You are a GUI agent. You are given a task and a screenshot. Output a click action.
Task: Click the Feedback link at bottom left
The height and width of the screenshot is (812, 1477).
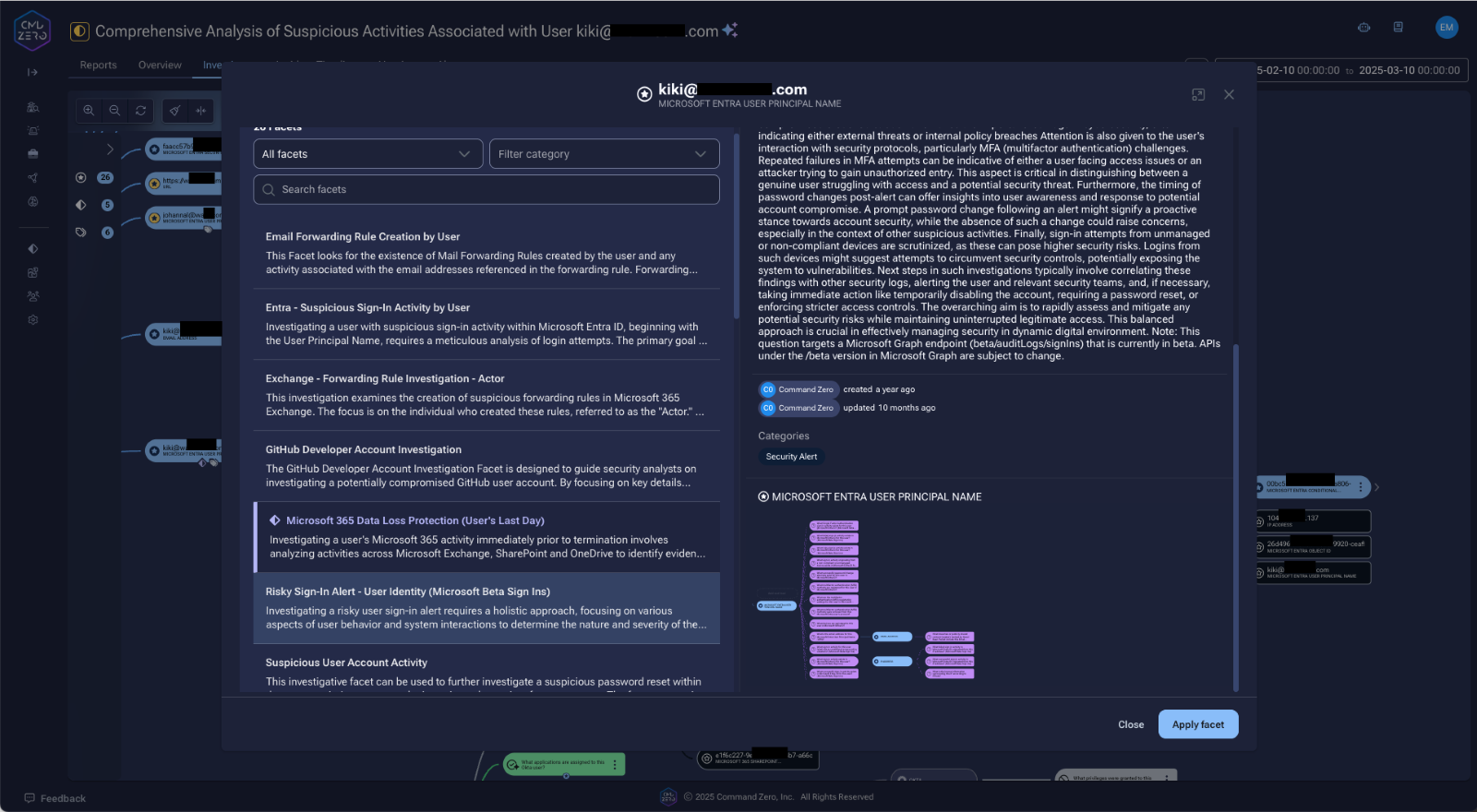pos(54,799)
